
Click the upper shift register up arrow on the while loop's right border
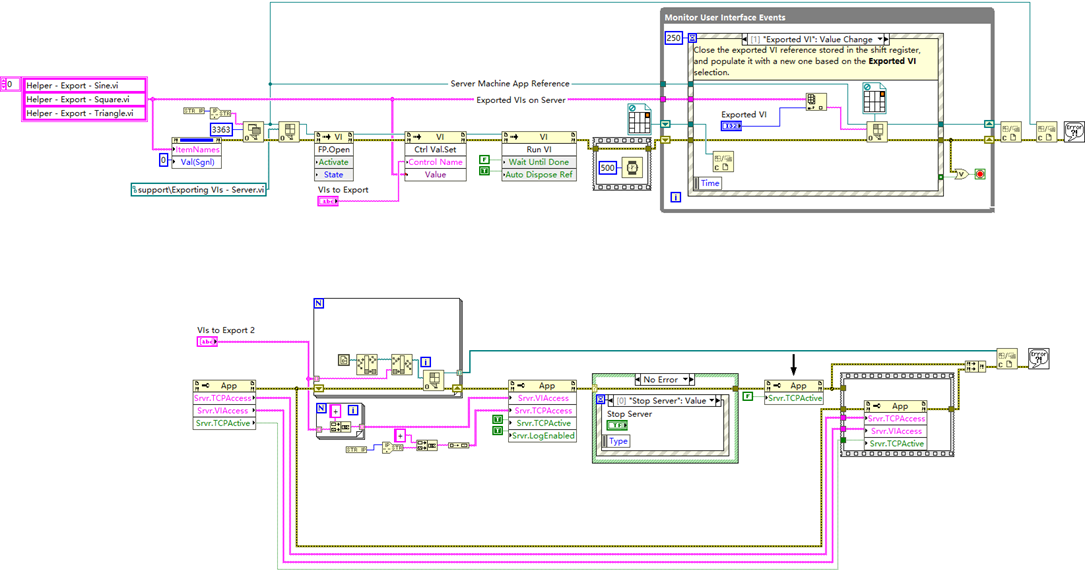pyautogui.click(x=989, y=124)
